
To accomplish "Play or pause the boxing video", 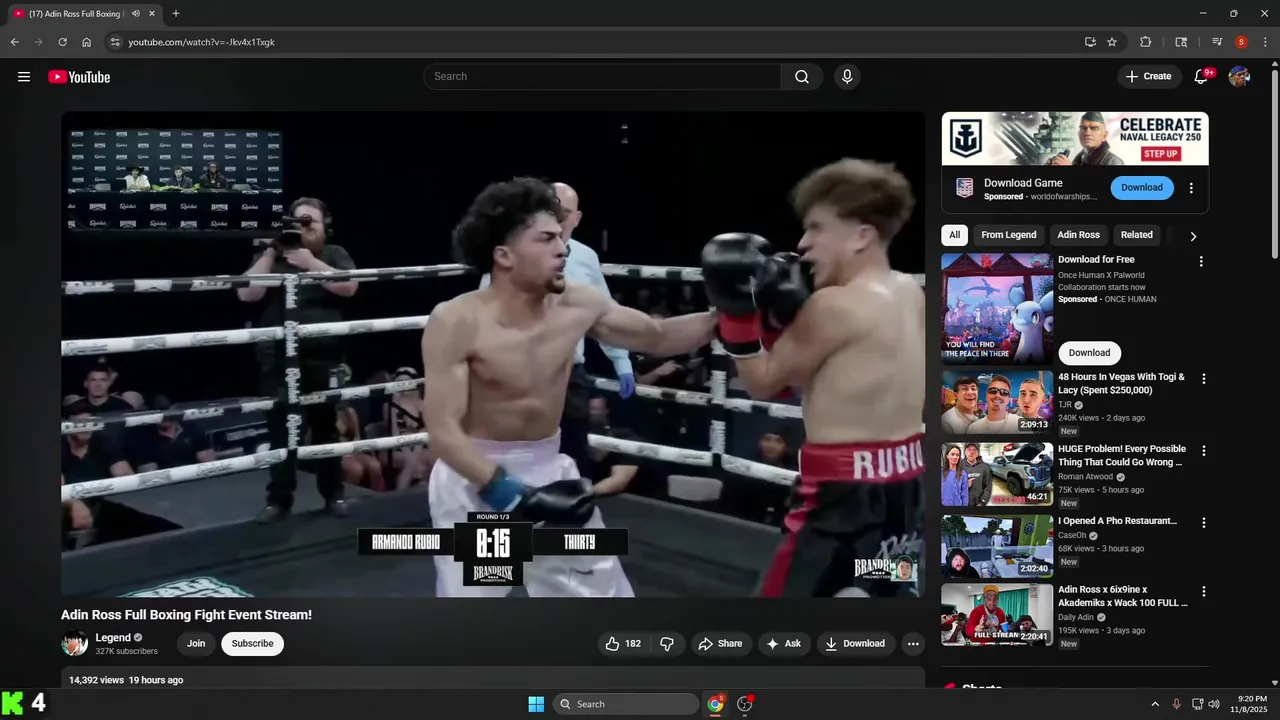I will 493,354.
